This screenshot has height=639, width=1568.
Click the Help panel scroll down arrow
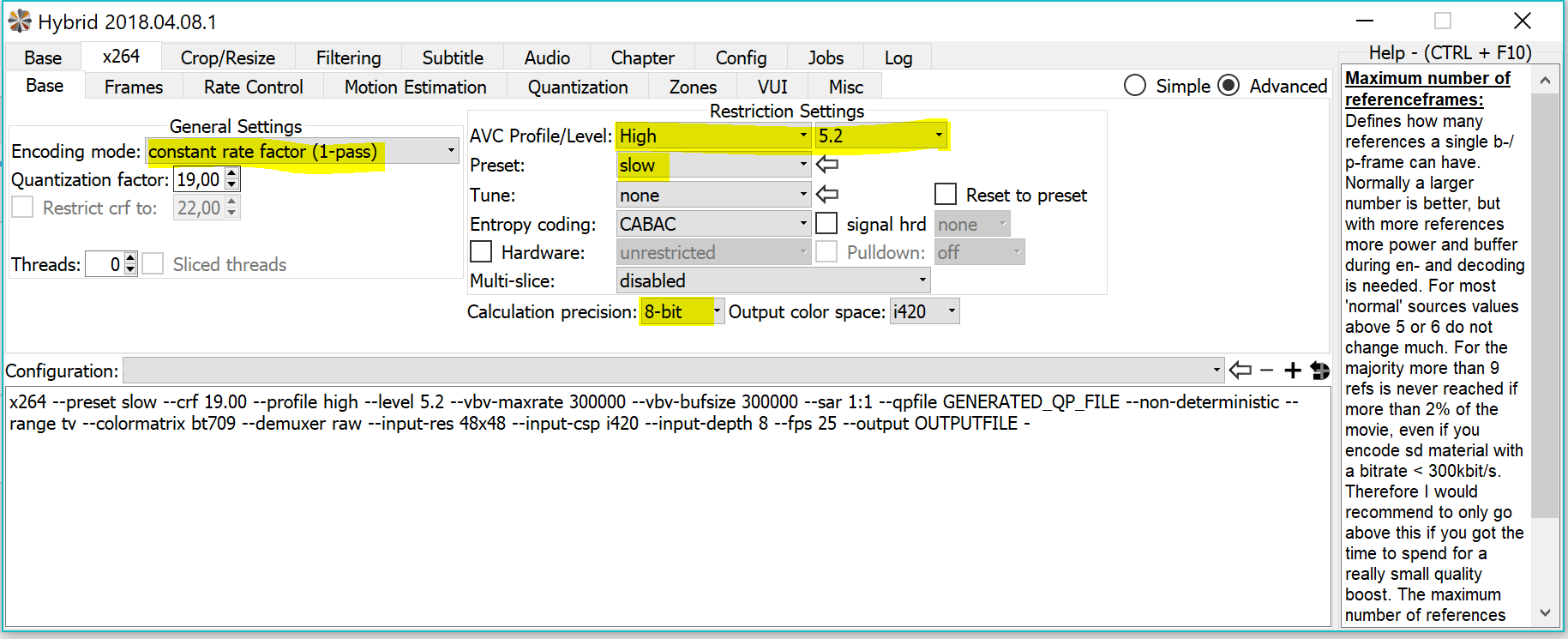(x=1545, y=612)
